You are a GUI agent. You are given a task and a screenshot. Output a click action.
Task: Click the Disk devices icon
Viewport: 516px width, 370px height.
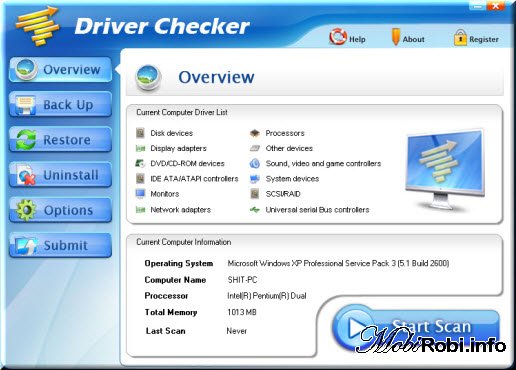(140, 133)
